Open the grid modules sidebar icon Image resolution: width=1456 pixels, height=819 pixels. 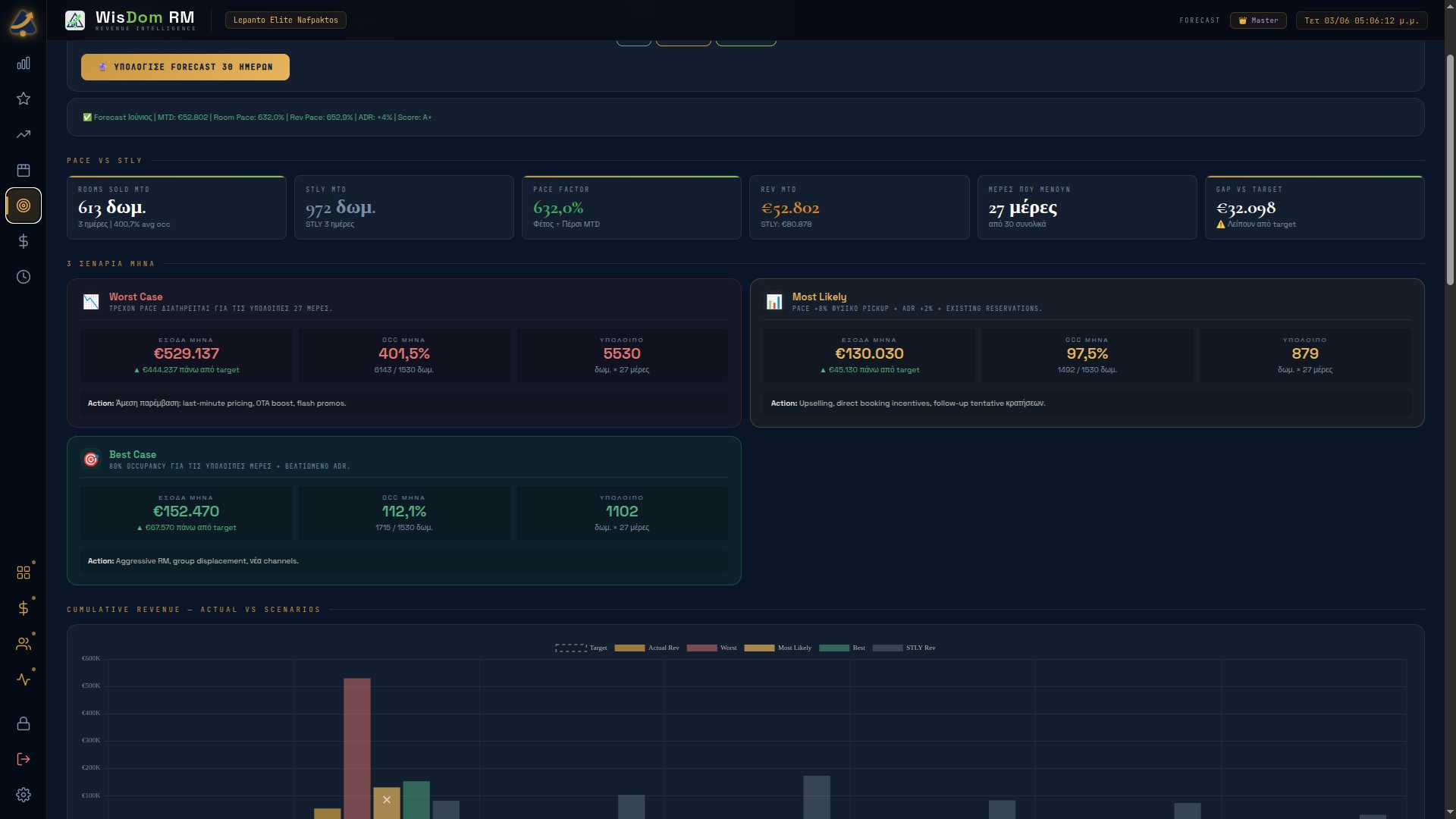(24, 573)
